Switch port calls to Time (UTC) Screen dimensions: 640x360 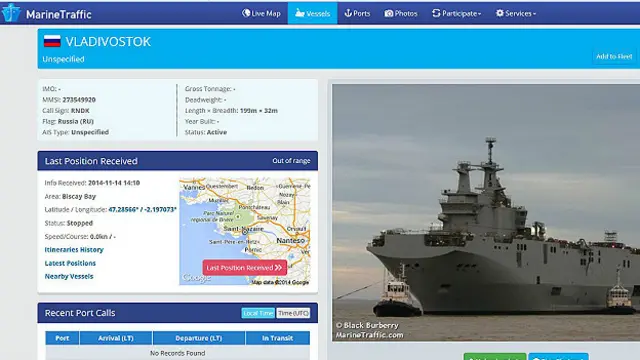point(293,313)
